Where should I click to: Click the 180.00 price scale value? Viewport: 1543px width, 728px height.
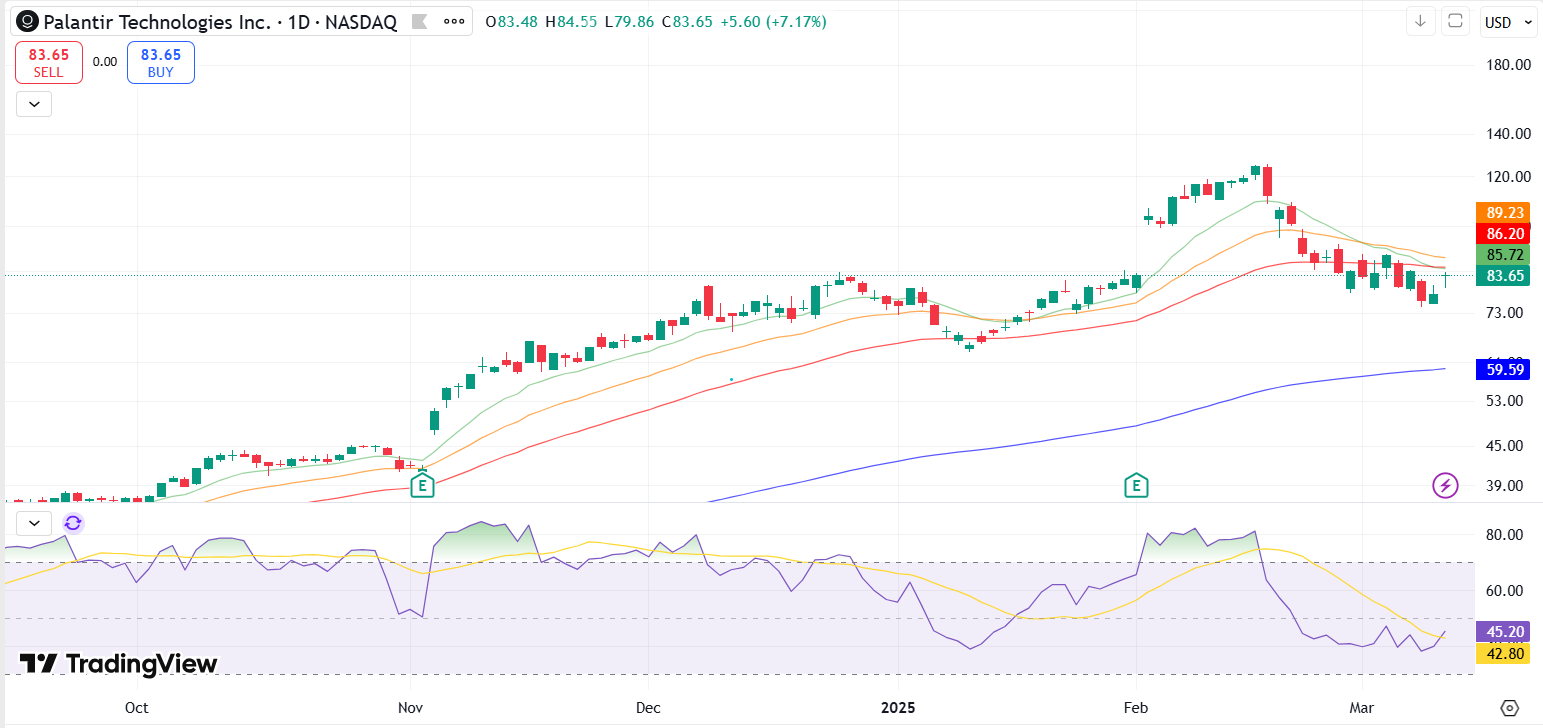(x=1509, y=65)
